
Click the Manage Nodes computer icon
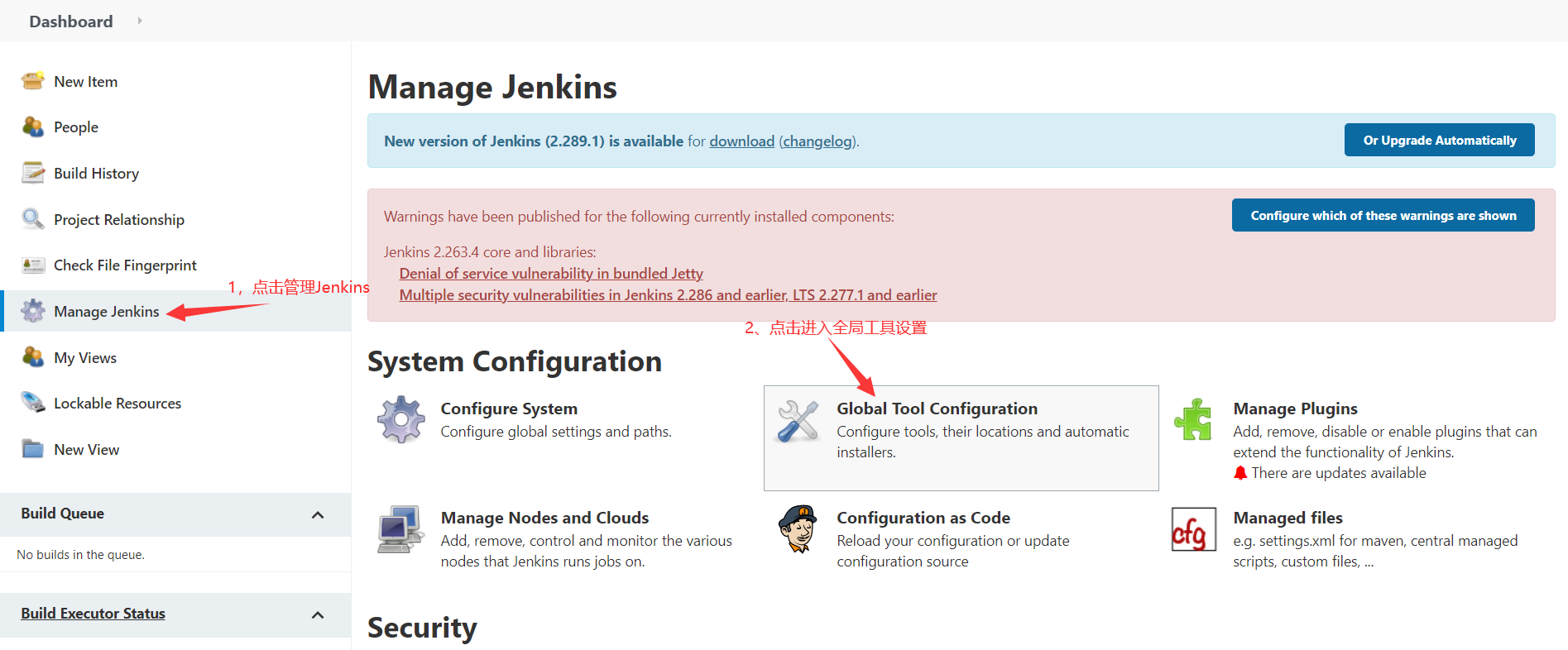click(401, 529)
